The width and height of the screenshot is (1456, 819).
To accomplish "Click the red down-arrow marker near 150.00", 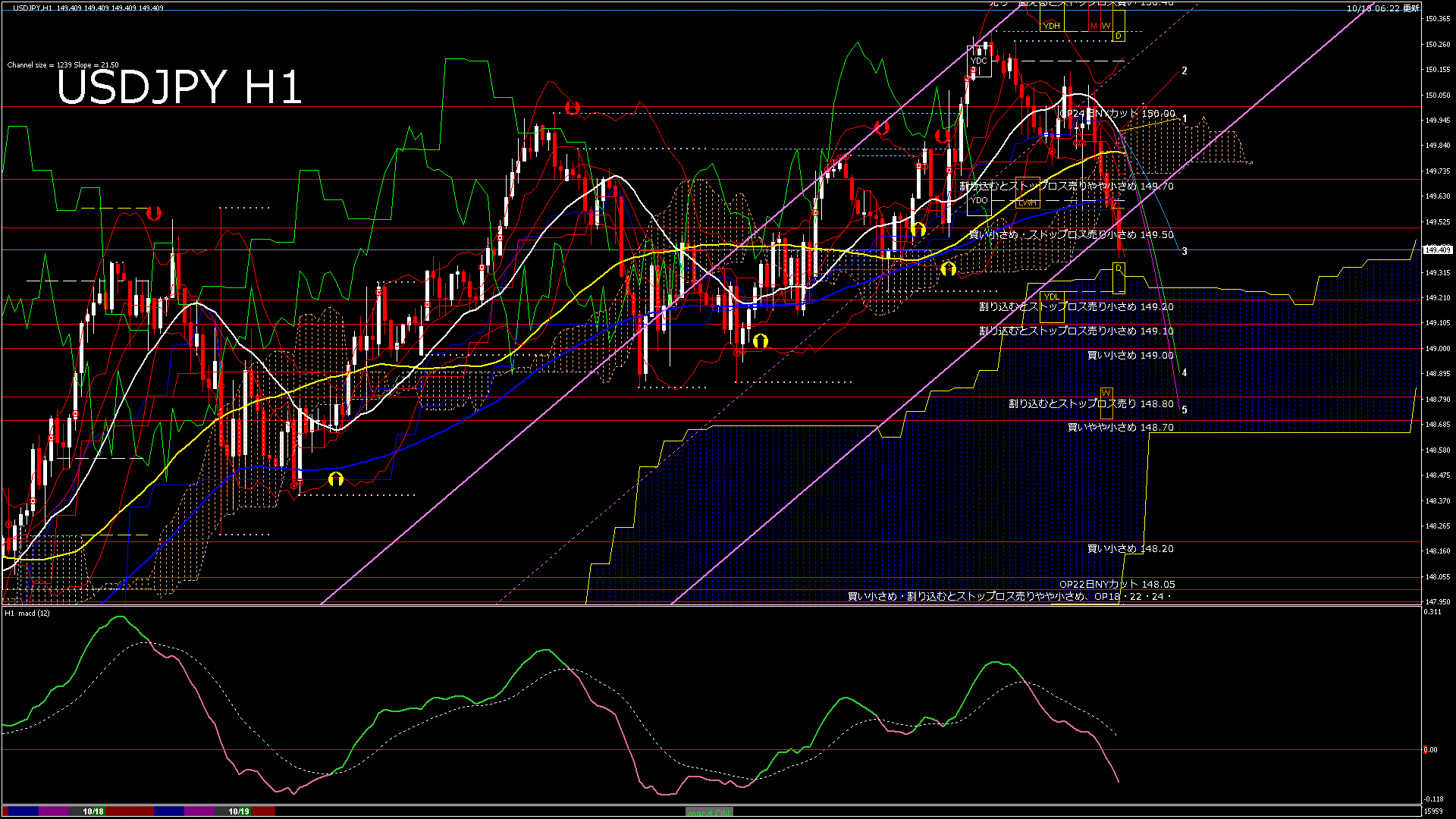I will pos(573,108).
